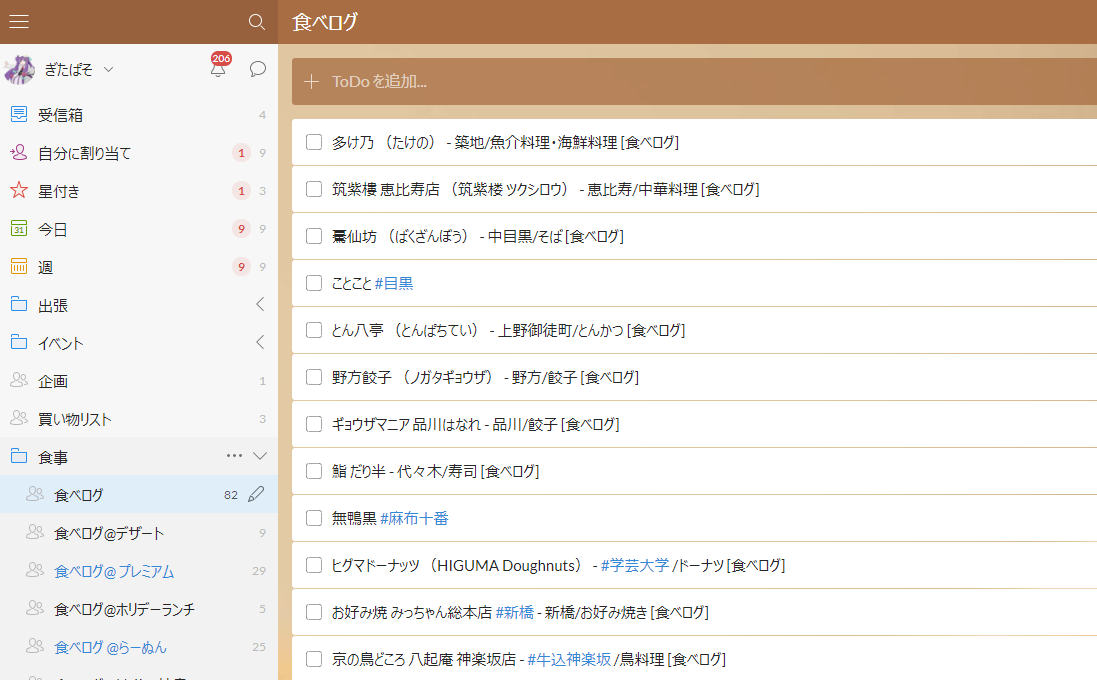Check off 筑紫樓 恵比寿店 task

point(314,189)
